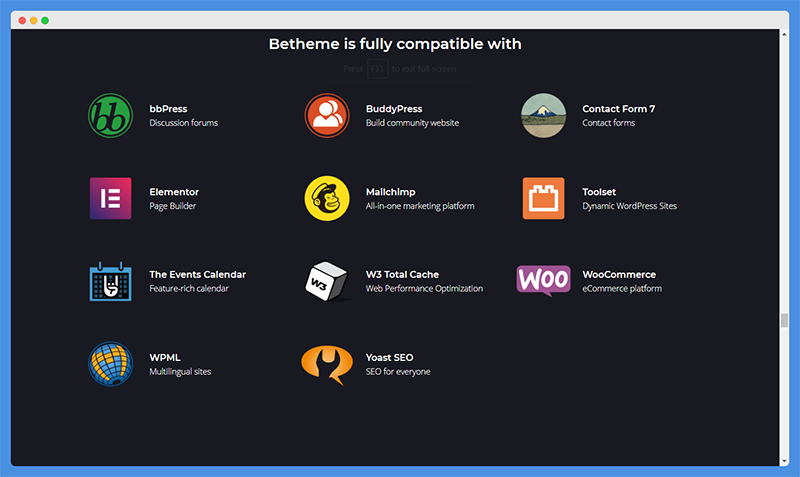The height and width of the screenshot is (477, 800).
Task: Click the Elementor logo icon
Action: pos(110,198)
